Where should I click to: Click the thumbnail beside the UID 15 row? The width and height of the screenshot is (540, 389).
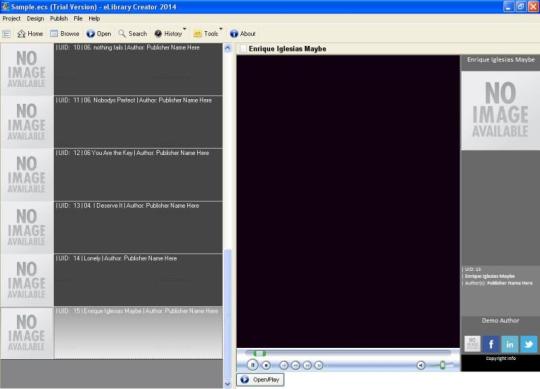click(27, 333)
